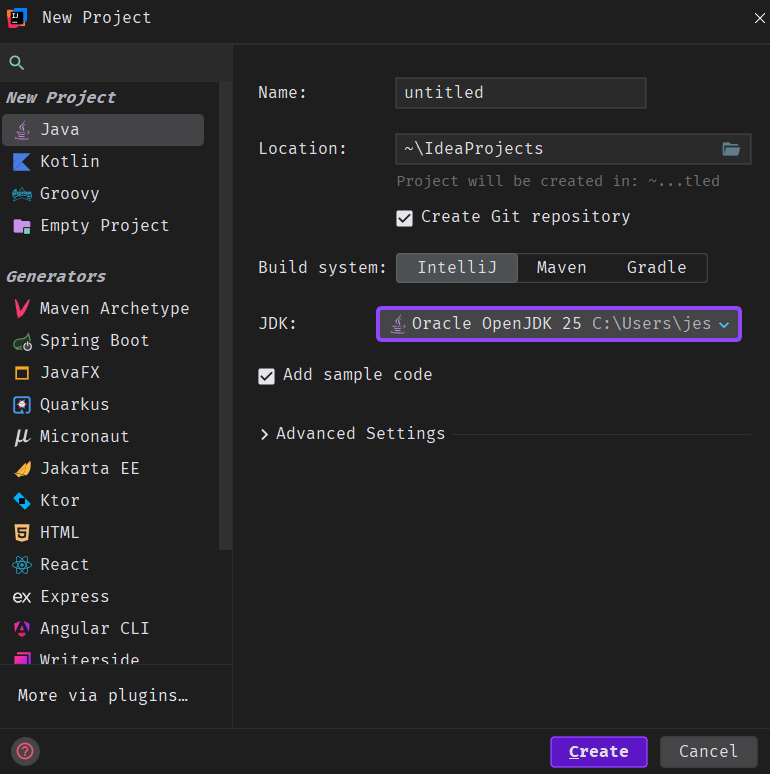Open help with the question mark icon
Screen dimensions: 770x774
tap(25, 751)
